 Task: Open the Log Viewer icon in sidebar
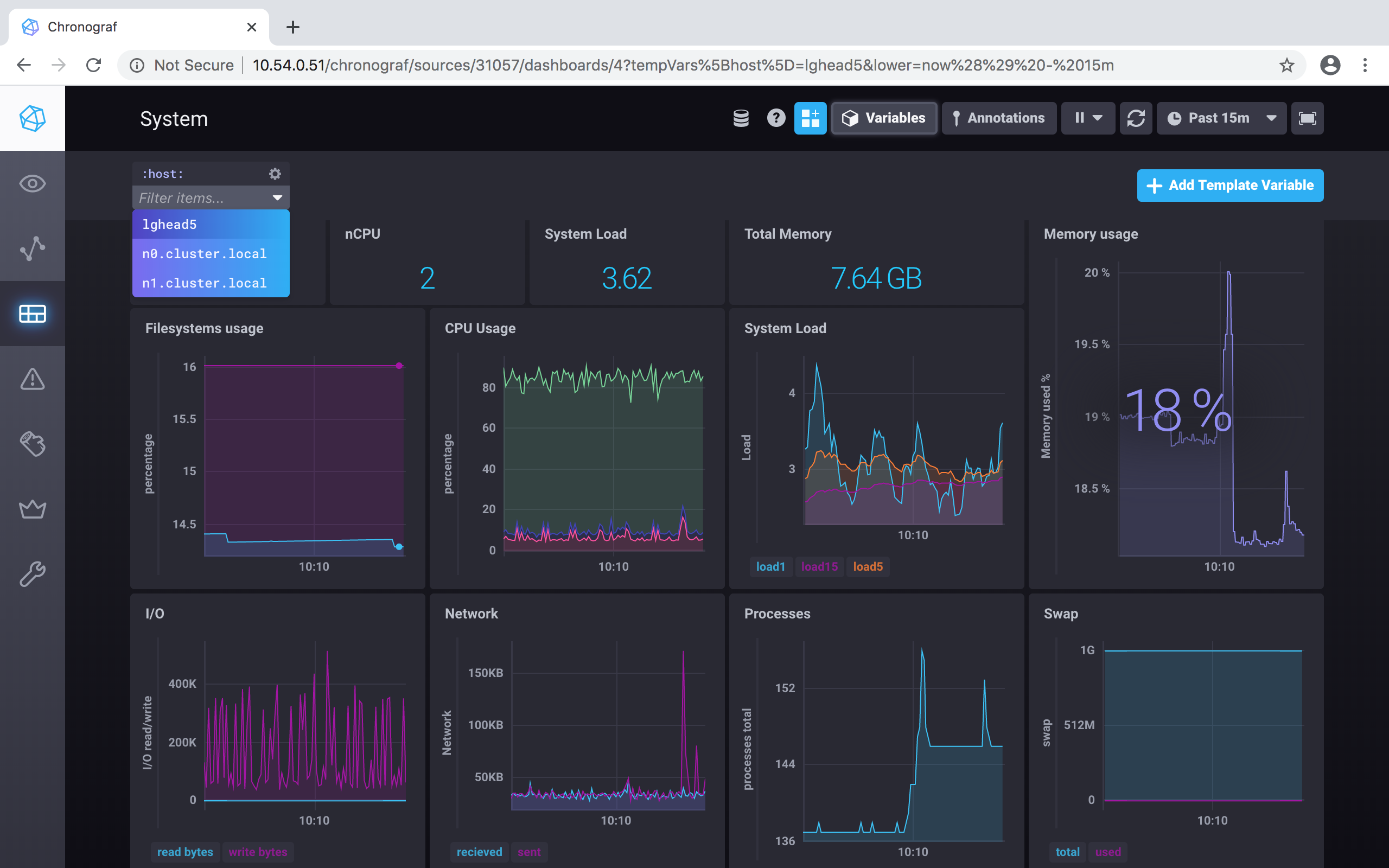[x=32, y=444]
